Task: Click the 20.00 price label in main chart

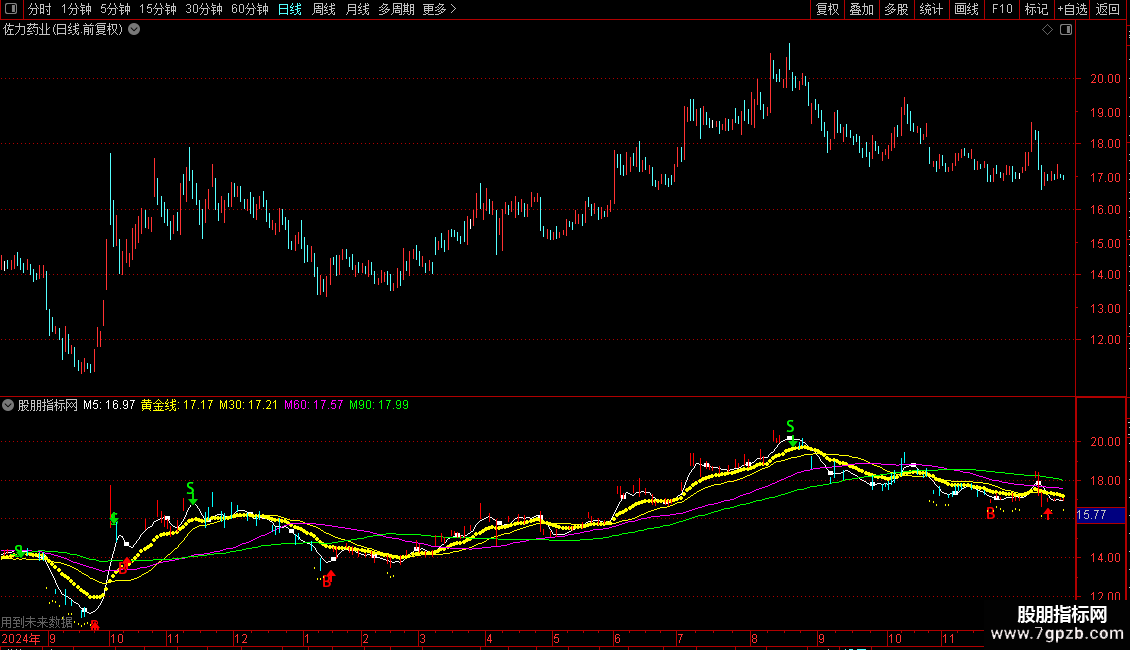Action: 1105,79
